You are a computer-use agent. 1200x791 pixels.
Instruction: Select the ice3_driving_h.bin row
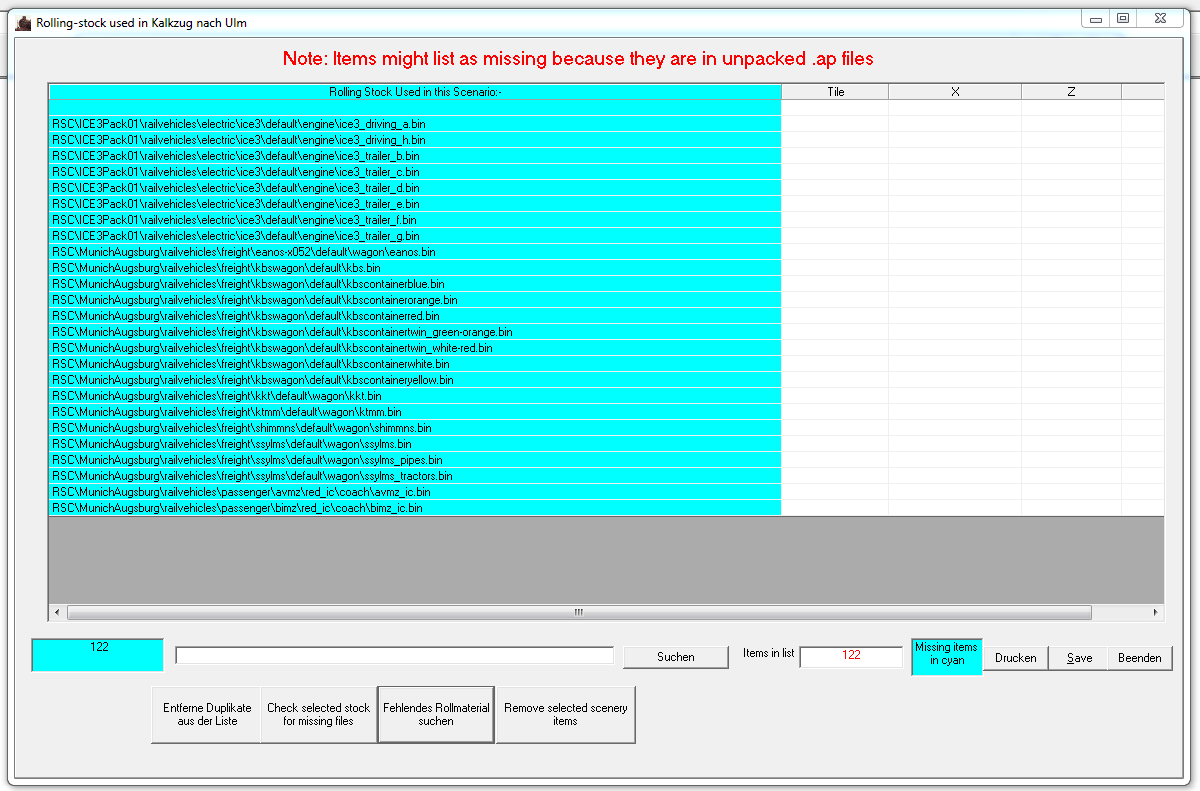[415, 140]
